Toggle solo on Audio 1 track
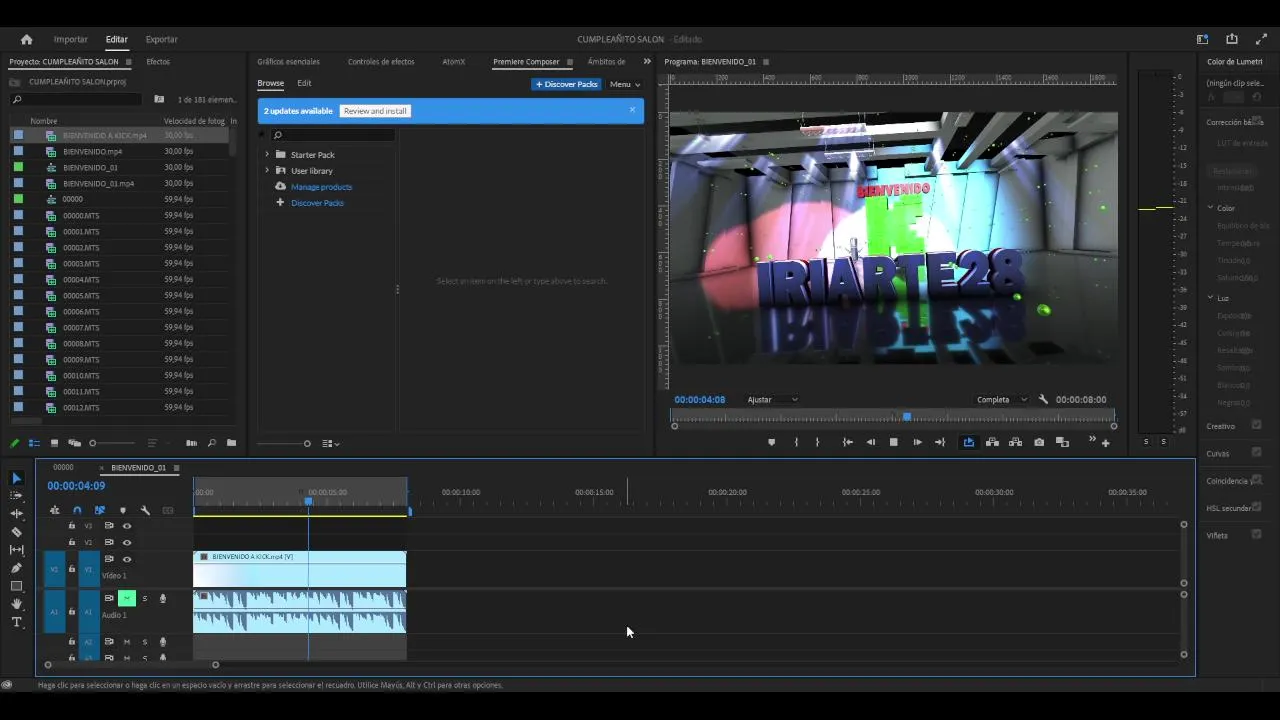Image resolution: width=1280 pixels, height=720 pixels. (144, 598)
